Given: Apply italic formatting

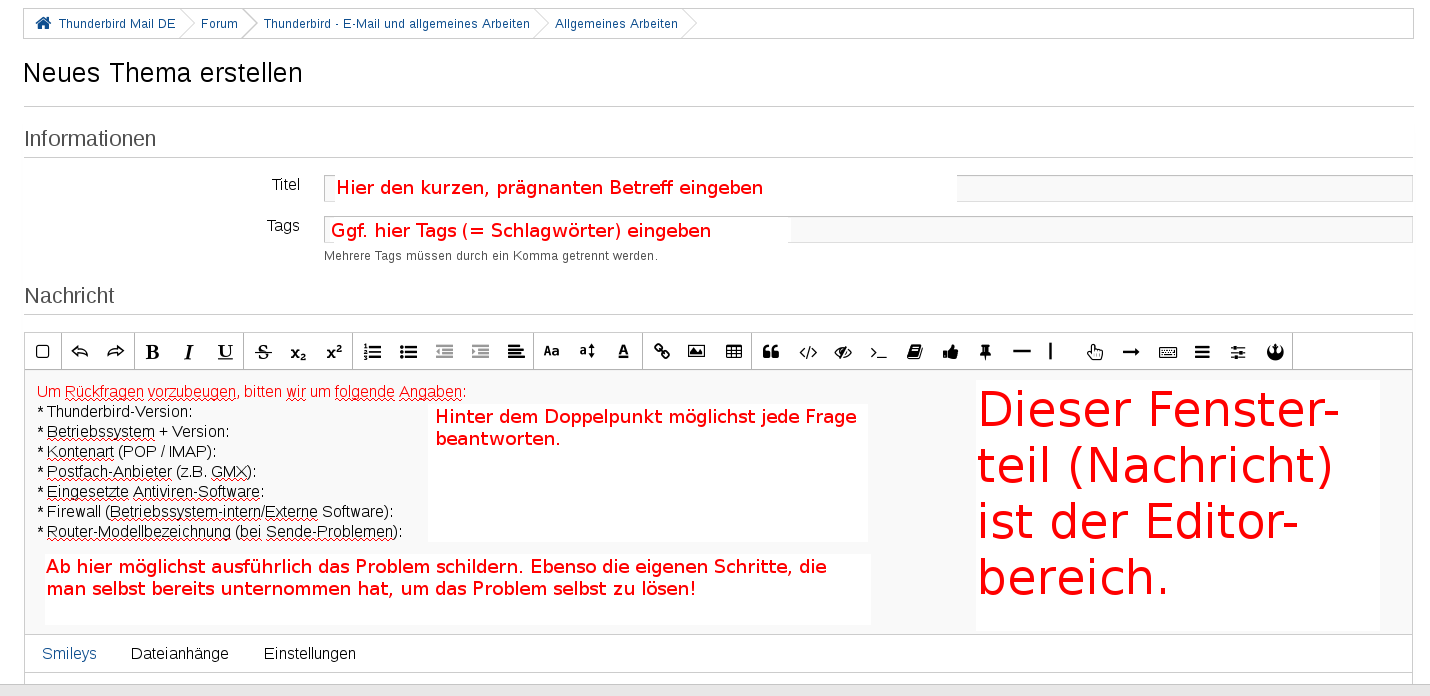Looking at the screenshot, I should pos(188,351).
